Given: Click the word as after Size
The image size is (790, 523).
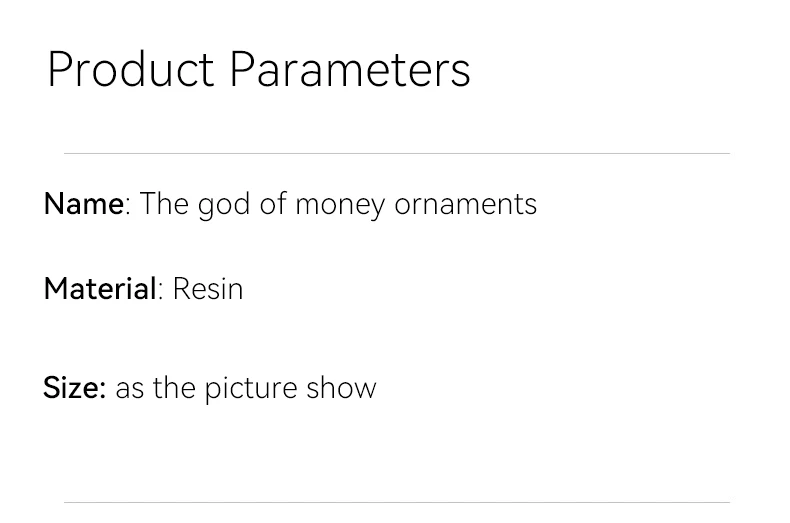Looking at the screenshot, I should [x=129, y=389].
